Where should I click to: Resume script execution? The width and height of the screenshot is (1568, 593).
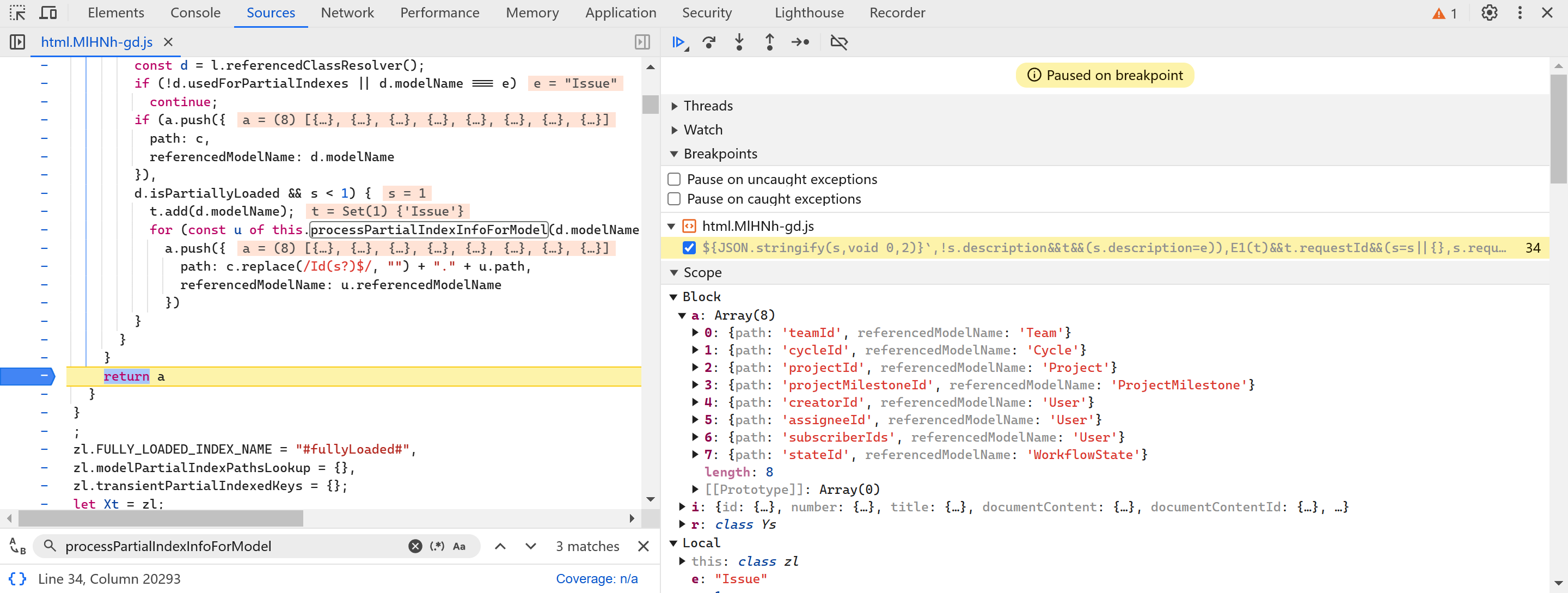tap(678, 42)
